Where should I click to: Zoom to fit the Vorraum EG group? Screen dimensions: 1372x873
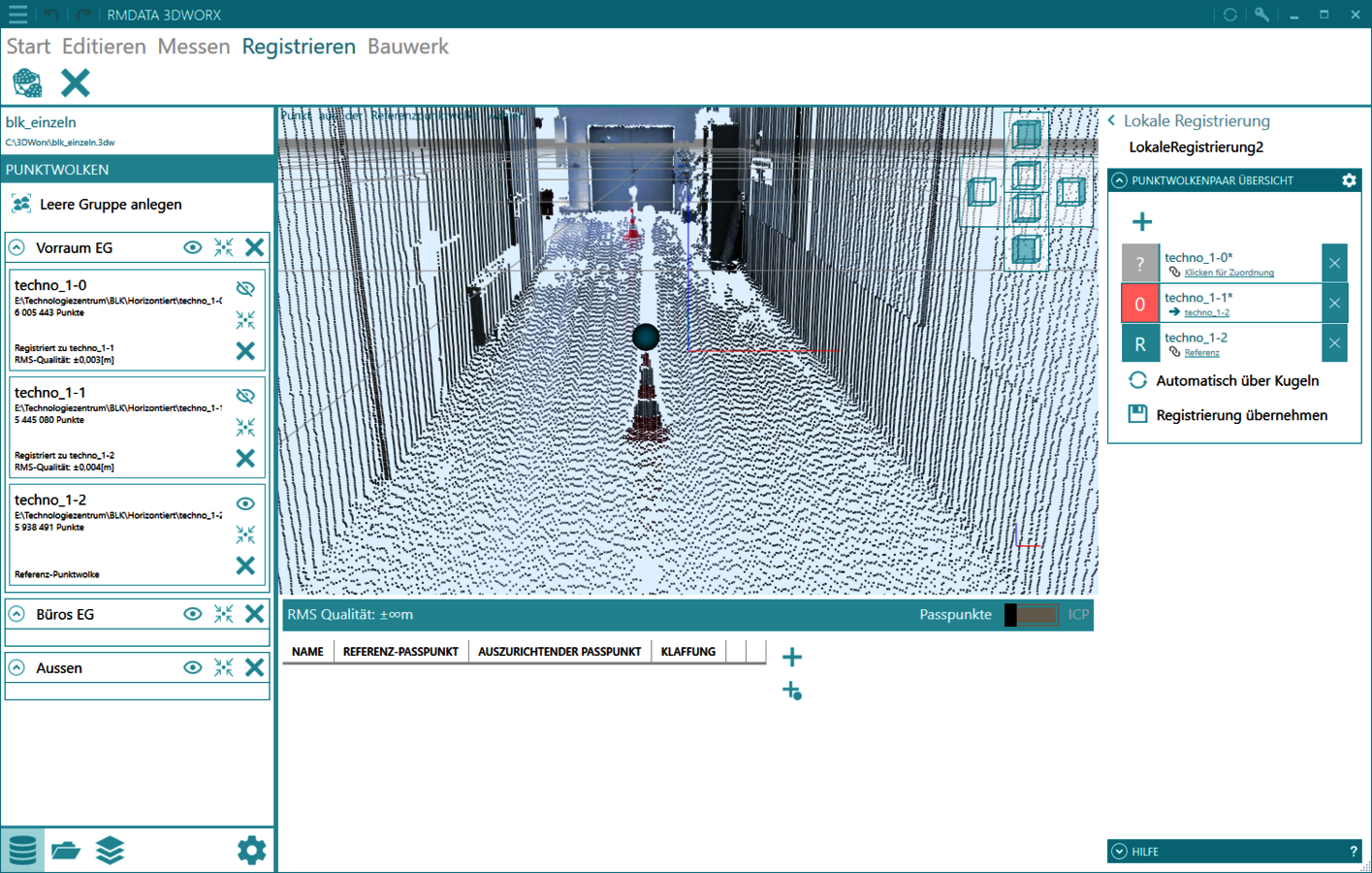[224, 247]
